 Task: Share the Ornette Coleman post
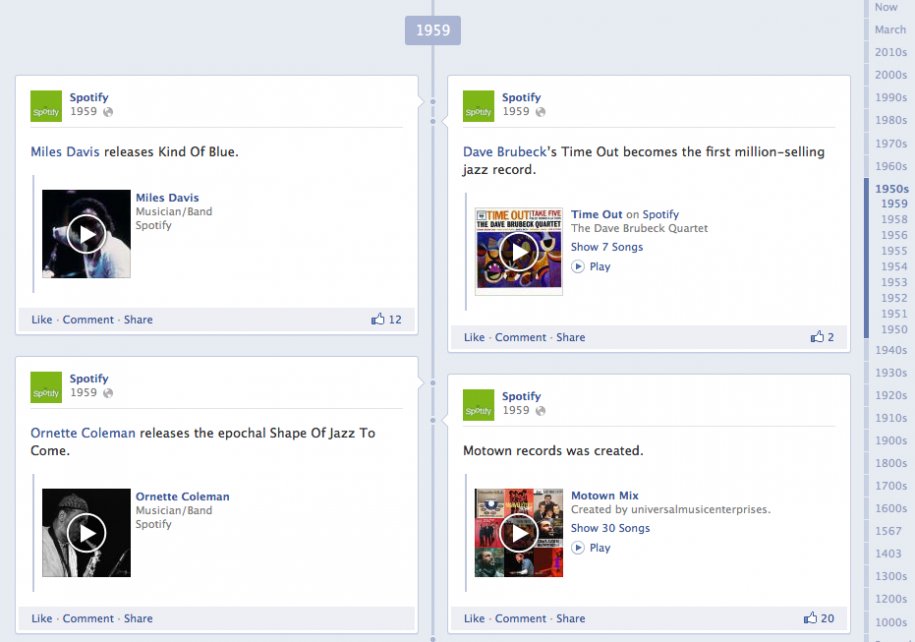pos(138,619)
